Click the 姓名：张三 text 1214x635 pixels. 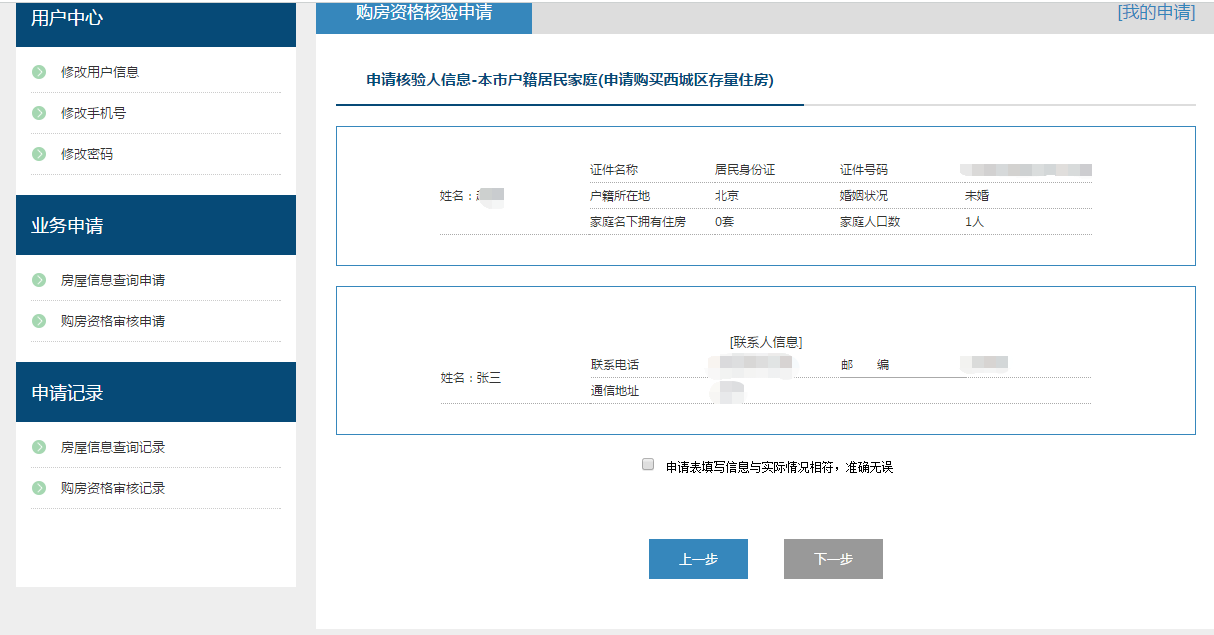tap(471, 378)
